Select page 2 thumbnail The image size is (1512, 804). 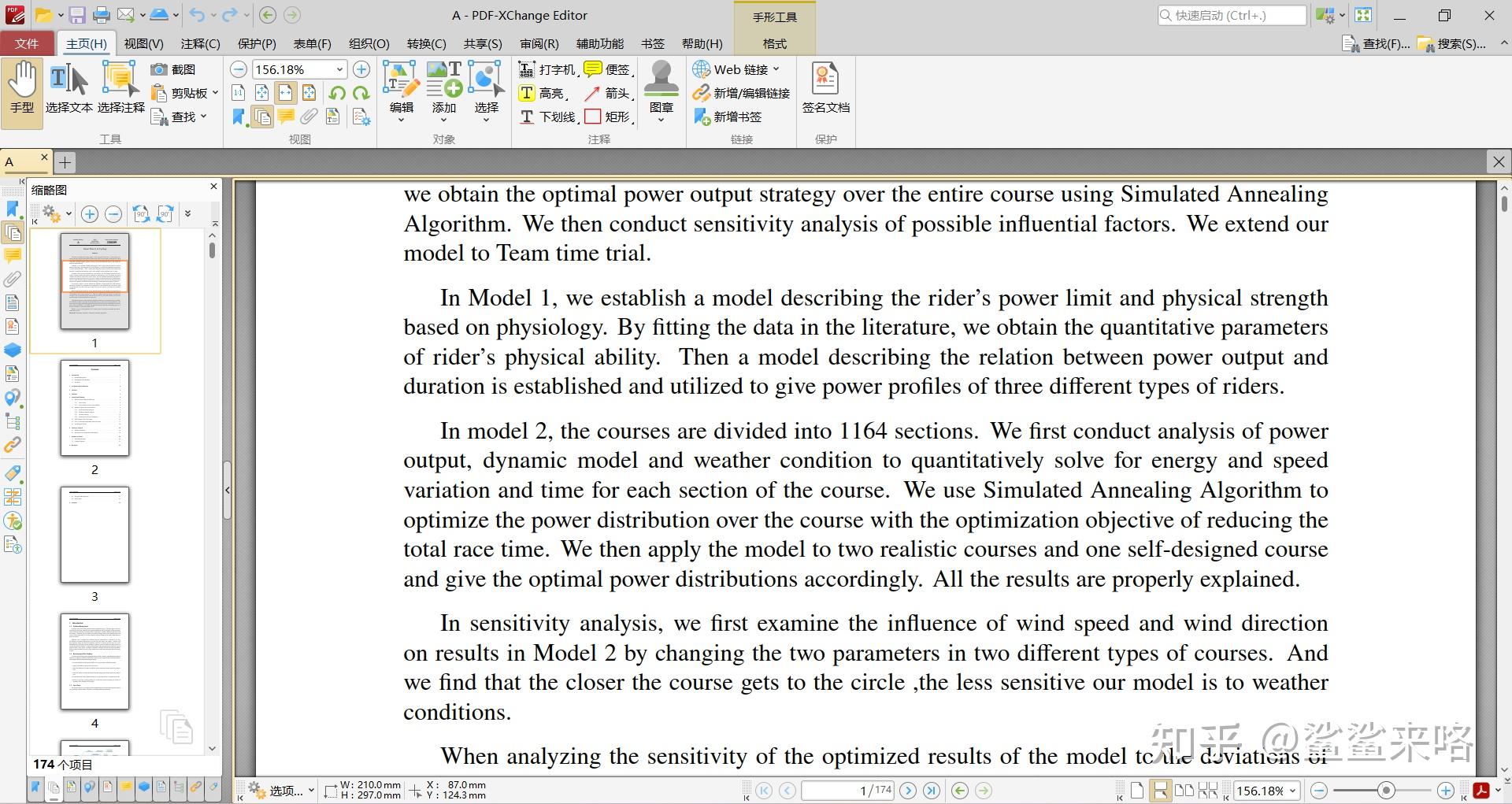94,408
